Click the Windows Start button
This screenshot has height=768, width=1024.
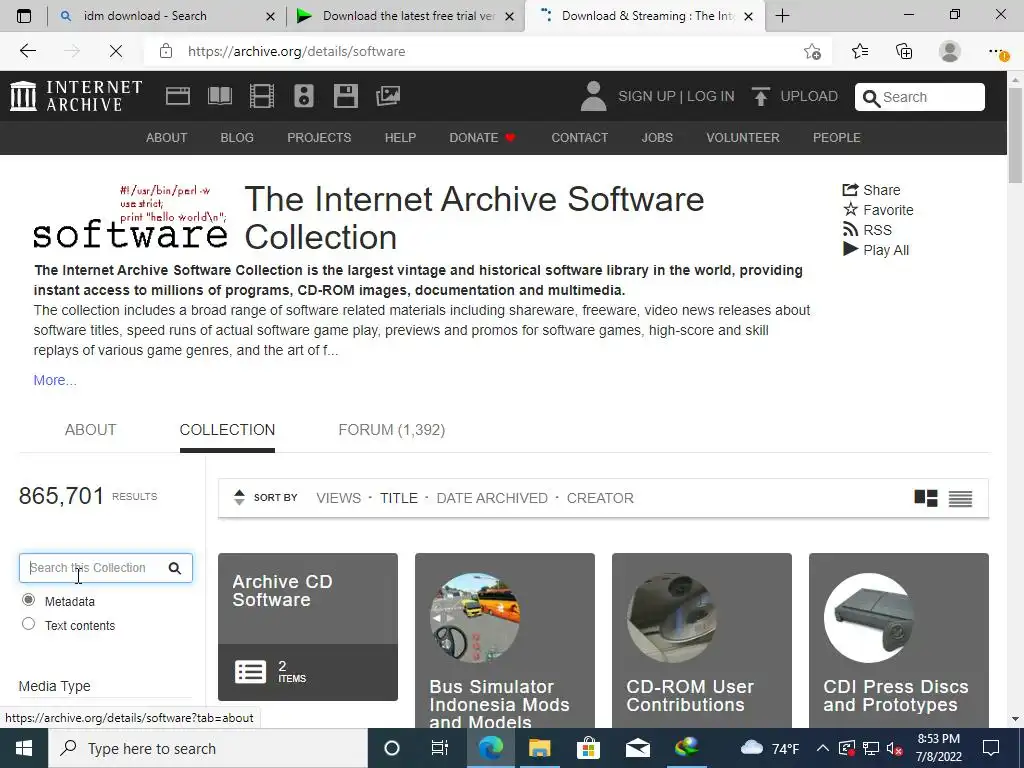pos(24,748)
